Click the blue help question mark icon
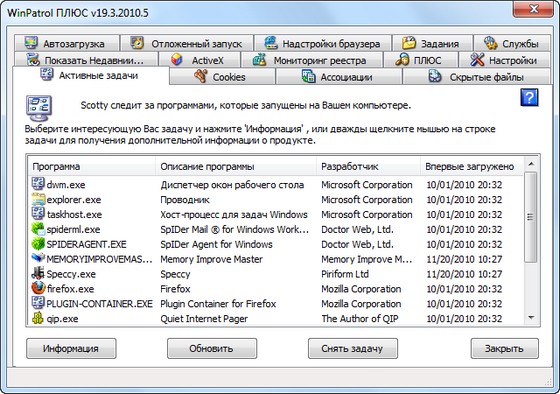This screenshot has height=394, width=560. click(x=529, y=98)
